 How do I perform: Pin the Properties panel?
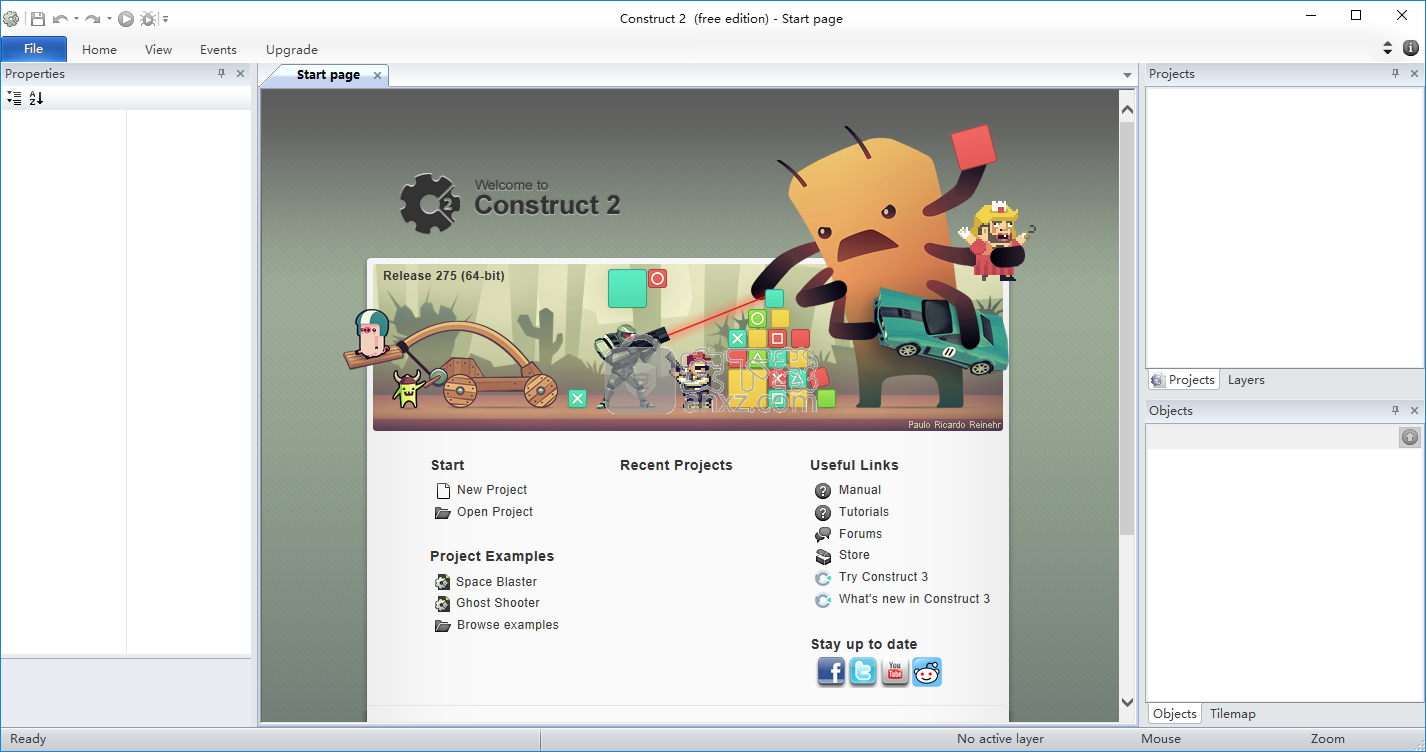click(222, 74)
